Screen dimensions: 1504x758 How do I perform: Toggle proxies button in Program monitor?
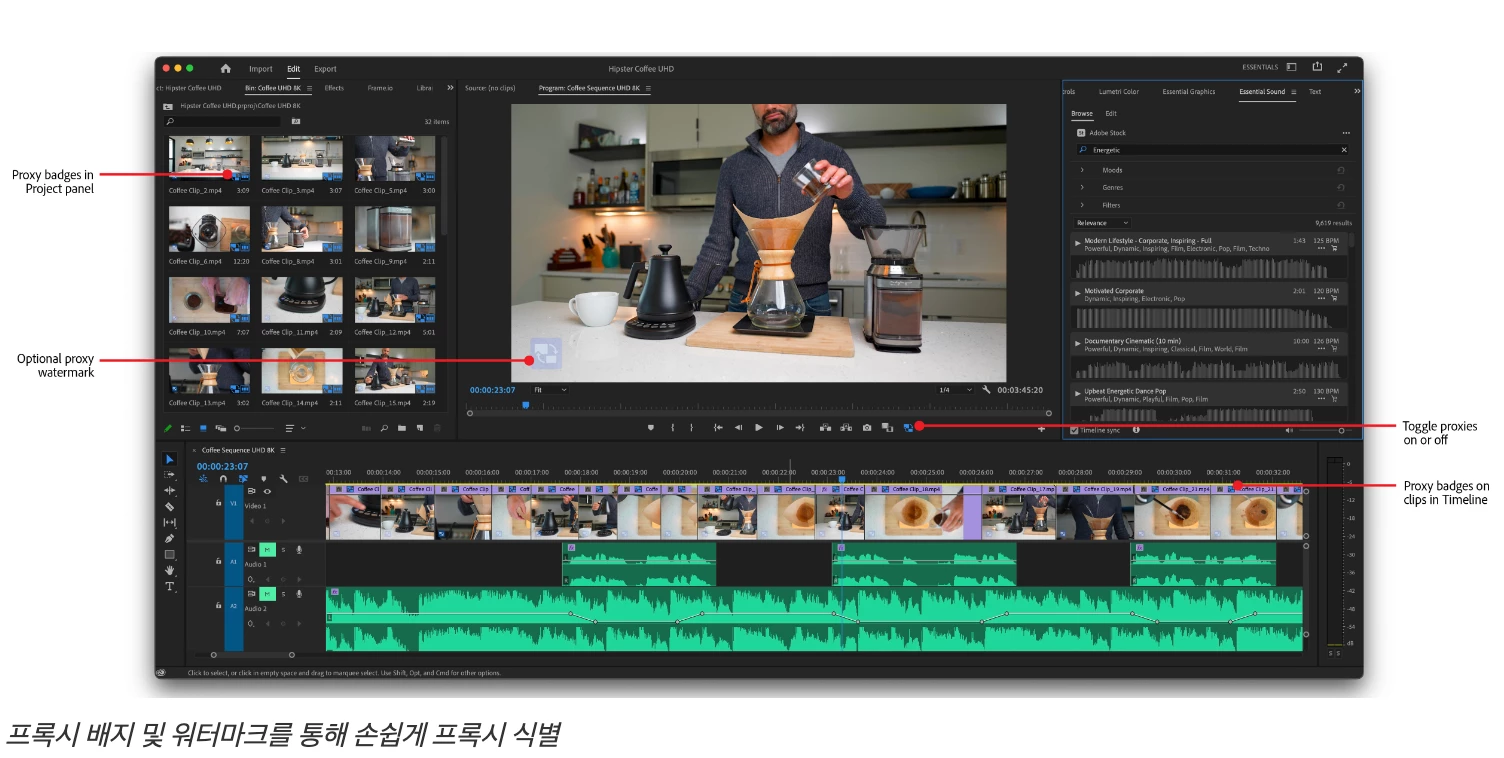(908, 427)
